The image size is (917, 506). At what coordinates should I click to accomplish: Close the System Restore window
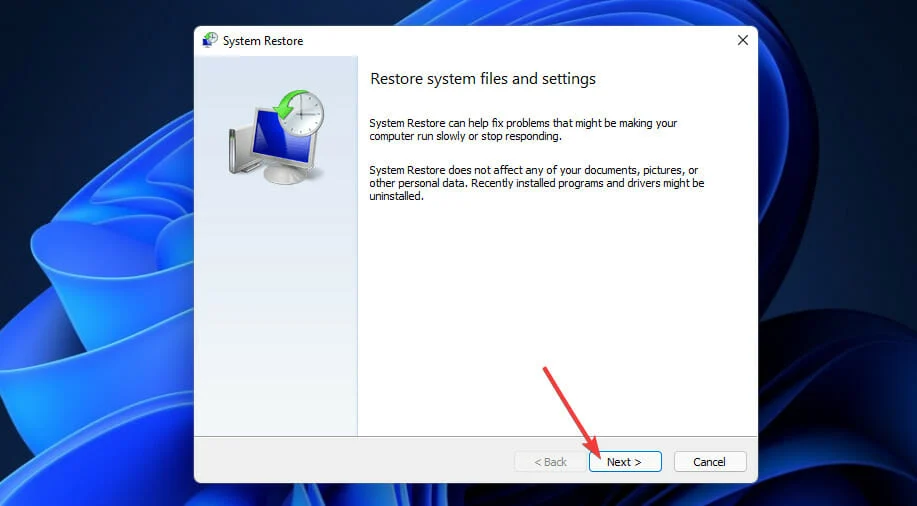pos(743,40)
